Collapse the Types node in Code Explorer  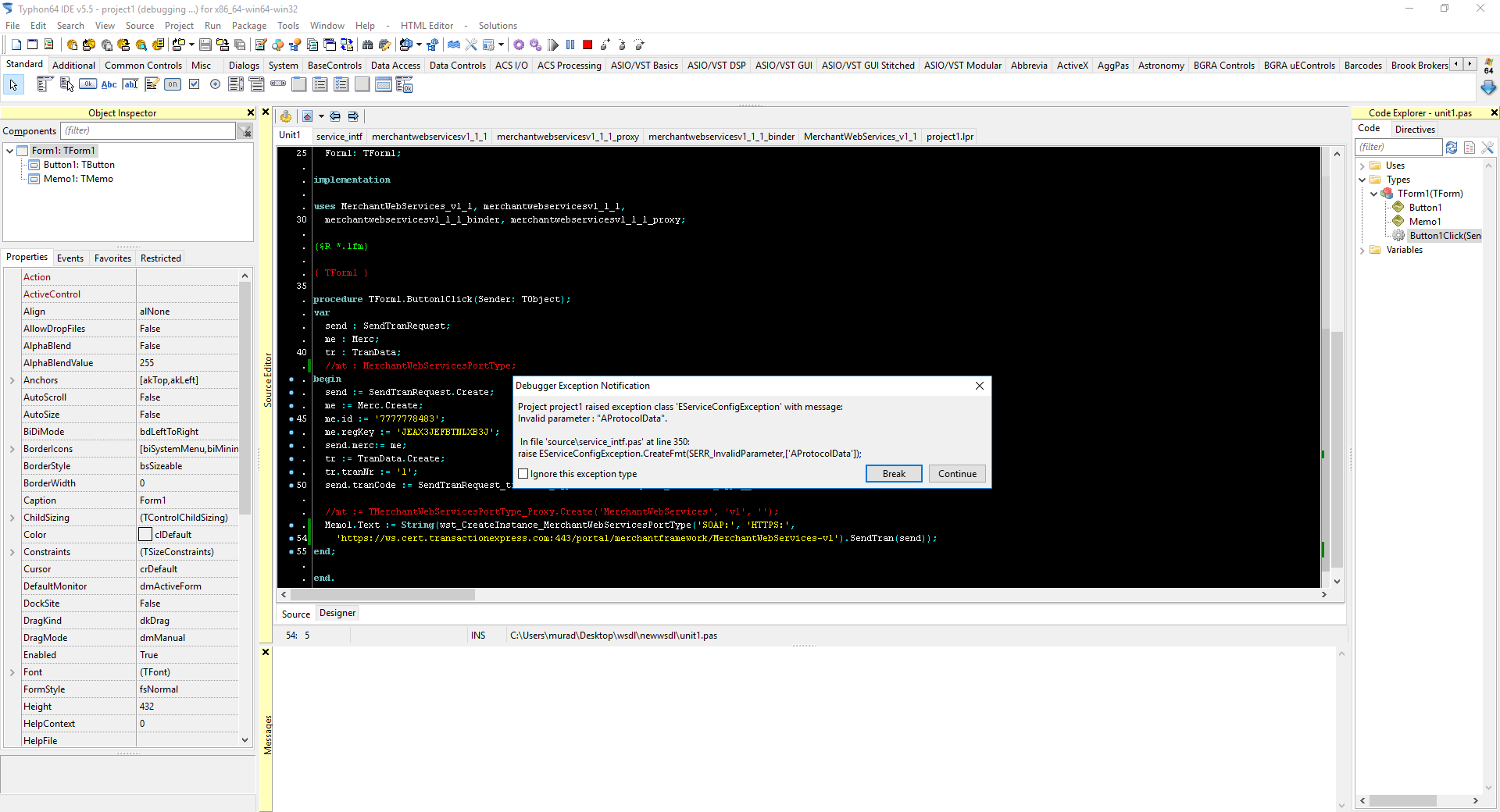[x=1362, y=180]
